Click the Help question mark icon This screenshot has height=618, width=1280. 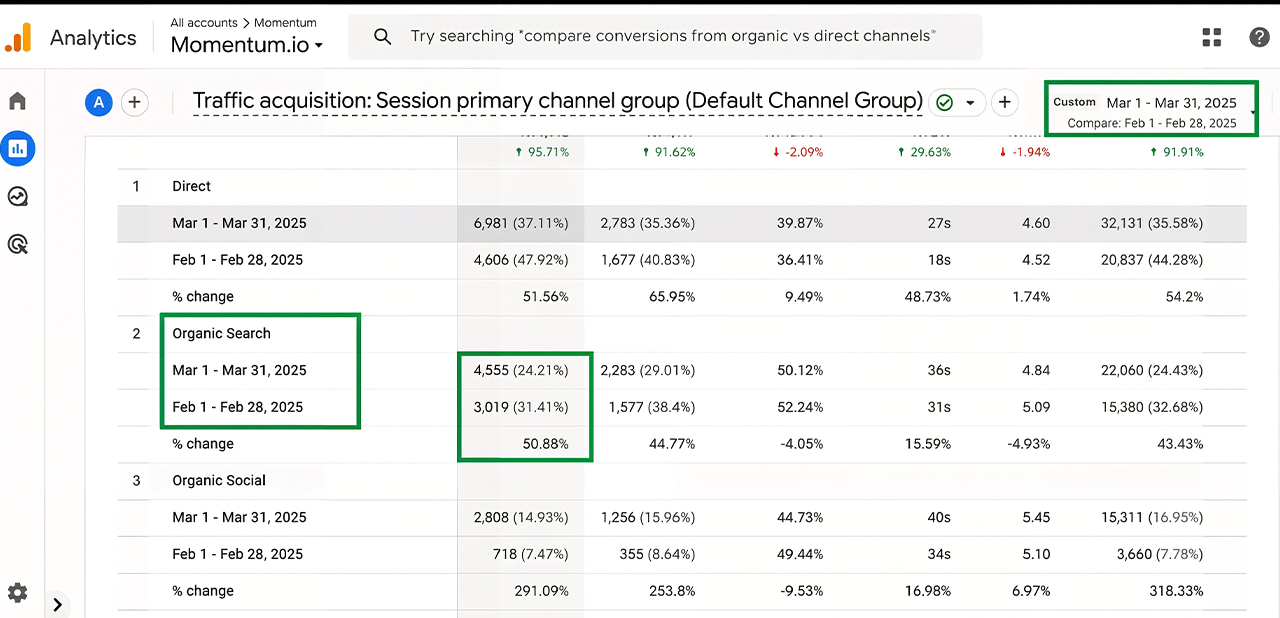[1259, 37]
